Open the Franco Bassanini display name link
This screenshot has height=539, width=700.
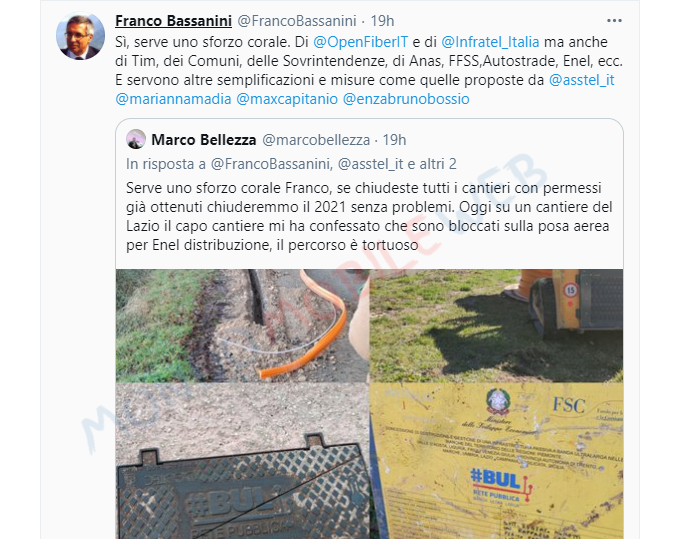coord(173,21)
